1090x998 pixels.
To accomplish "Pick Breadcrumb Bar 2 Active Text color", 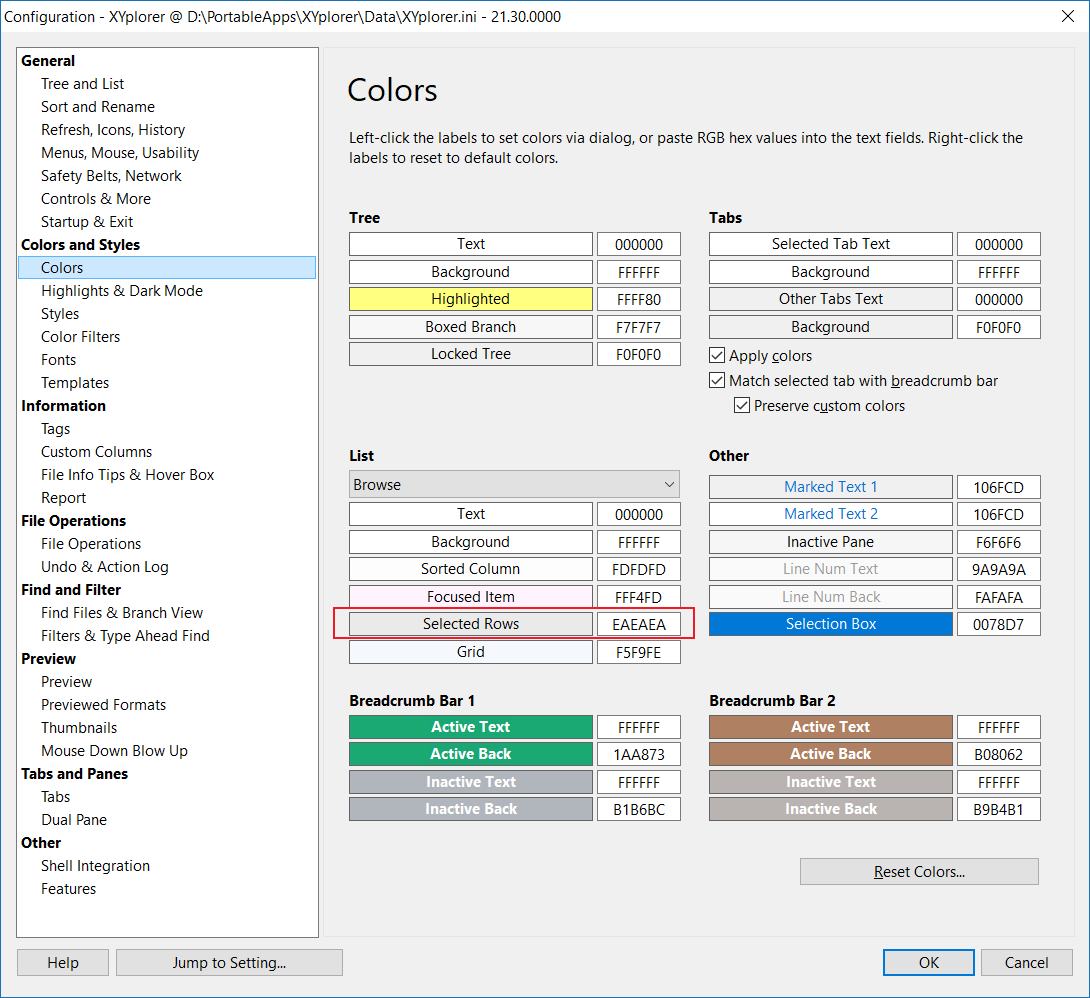I will (830, 727).
